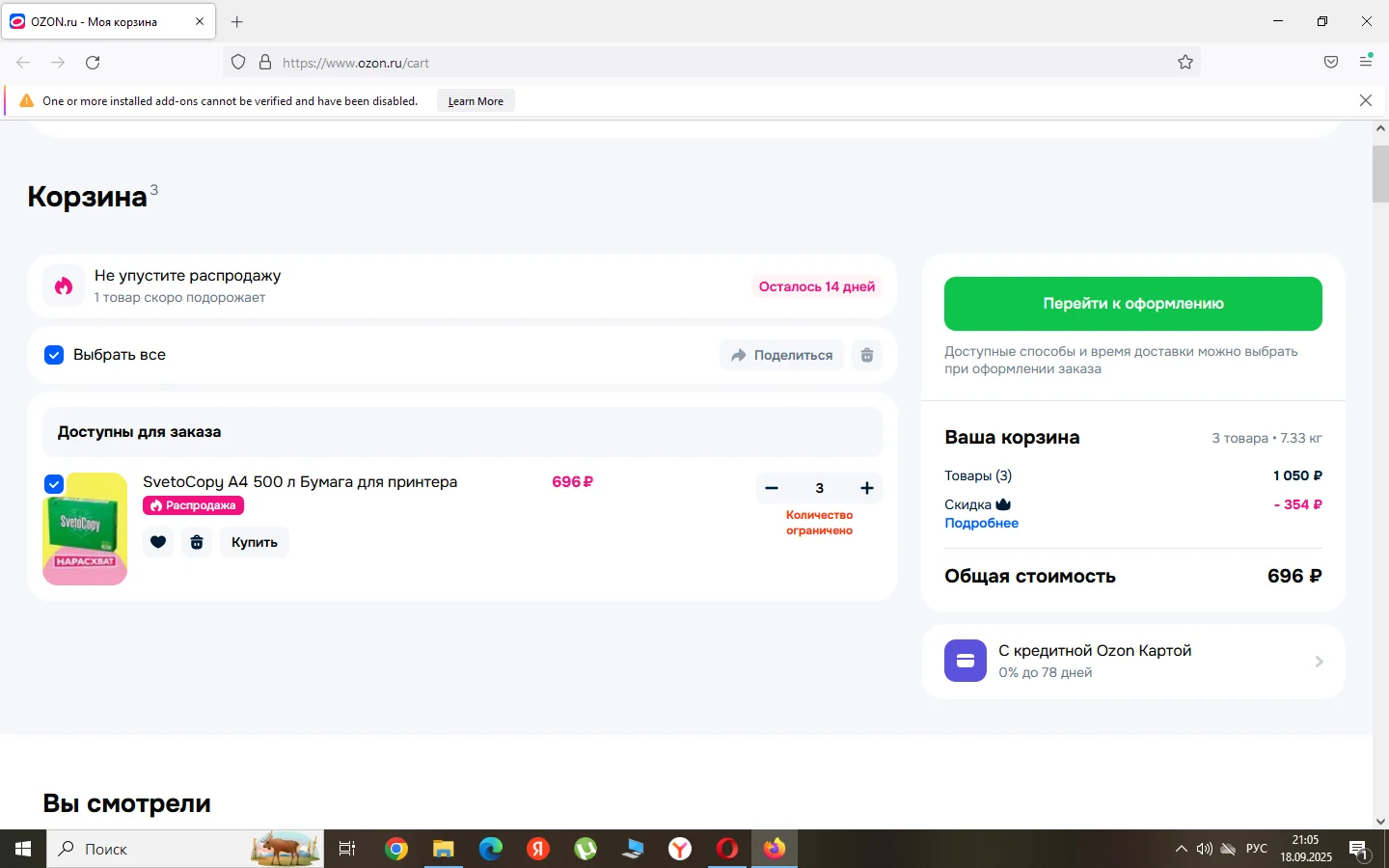This screenshot has height=868, width=1389.
Task: View site security via the padlock icon
Action: pos(265,63)
